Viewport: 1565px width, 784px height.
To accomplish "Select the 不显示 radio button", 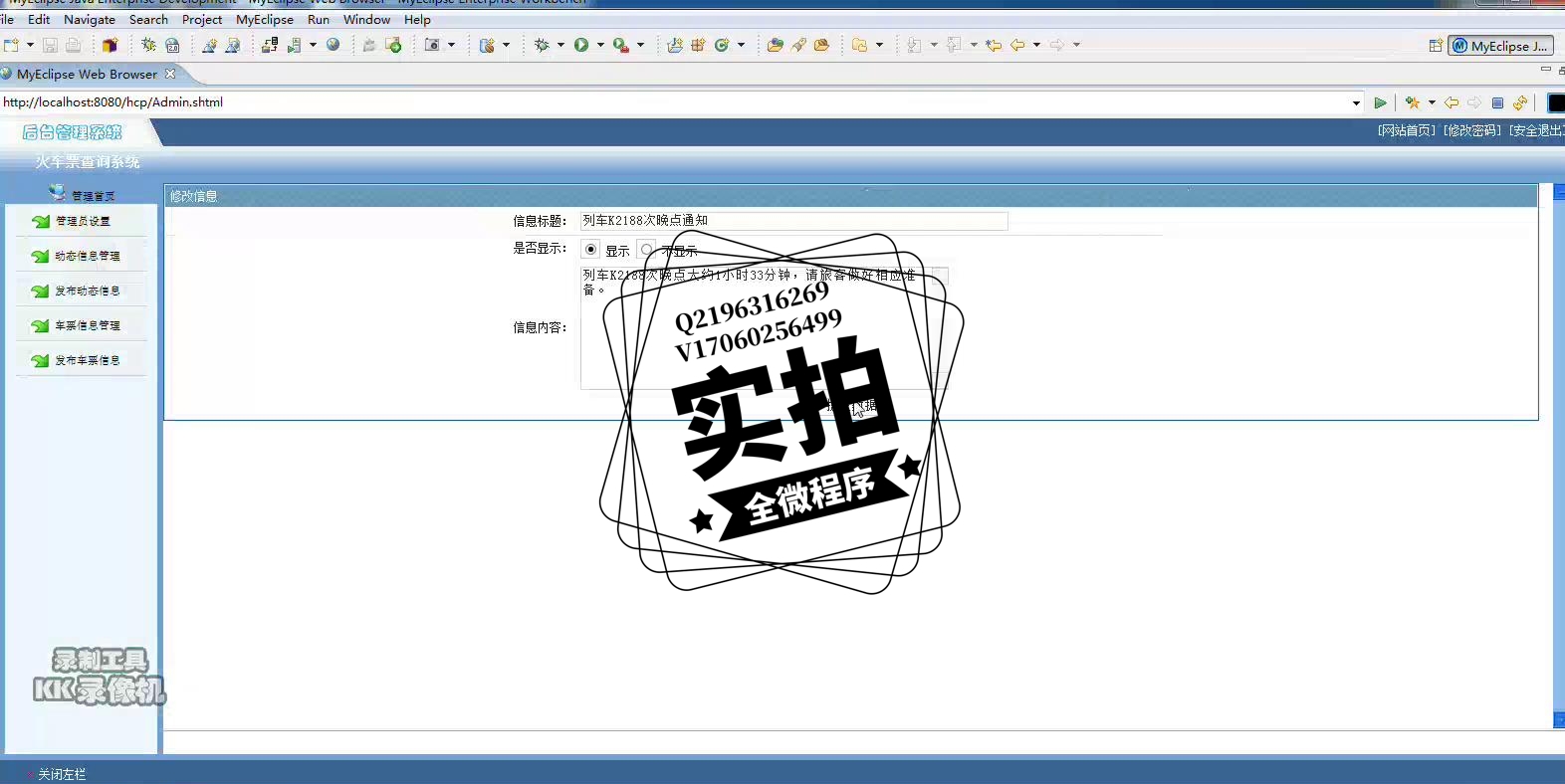I will click(647, 250).
